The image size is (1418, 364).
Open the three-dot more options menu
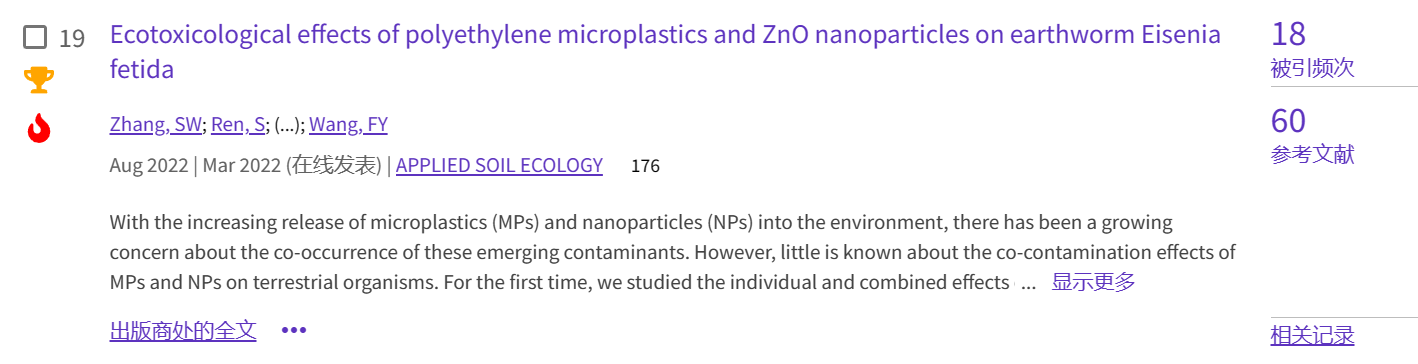click(294, 330)
